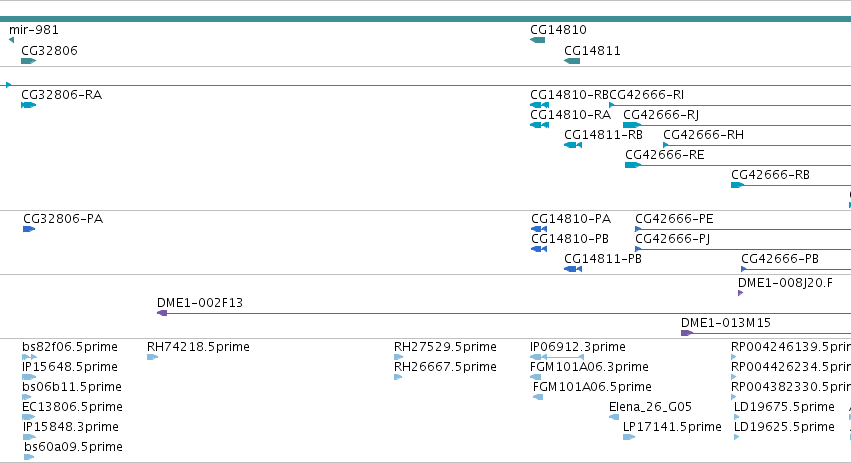Click the mir-981 gene arrow glyph
The height and width of the screenshot is (463, 851).
coord(11,40)
